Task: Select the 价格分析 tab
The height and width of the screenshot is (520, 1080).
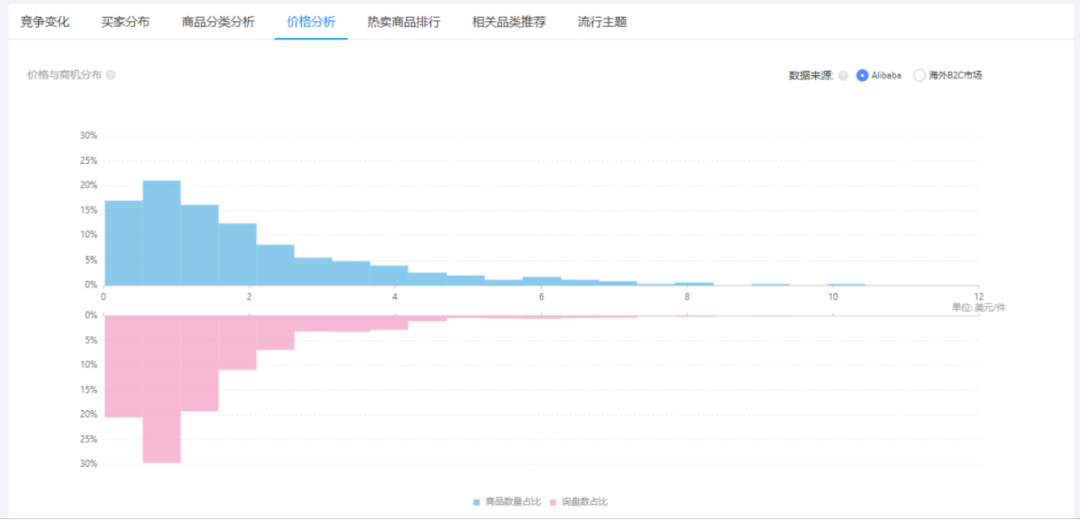Action: pos(311,22)
